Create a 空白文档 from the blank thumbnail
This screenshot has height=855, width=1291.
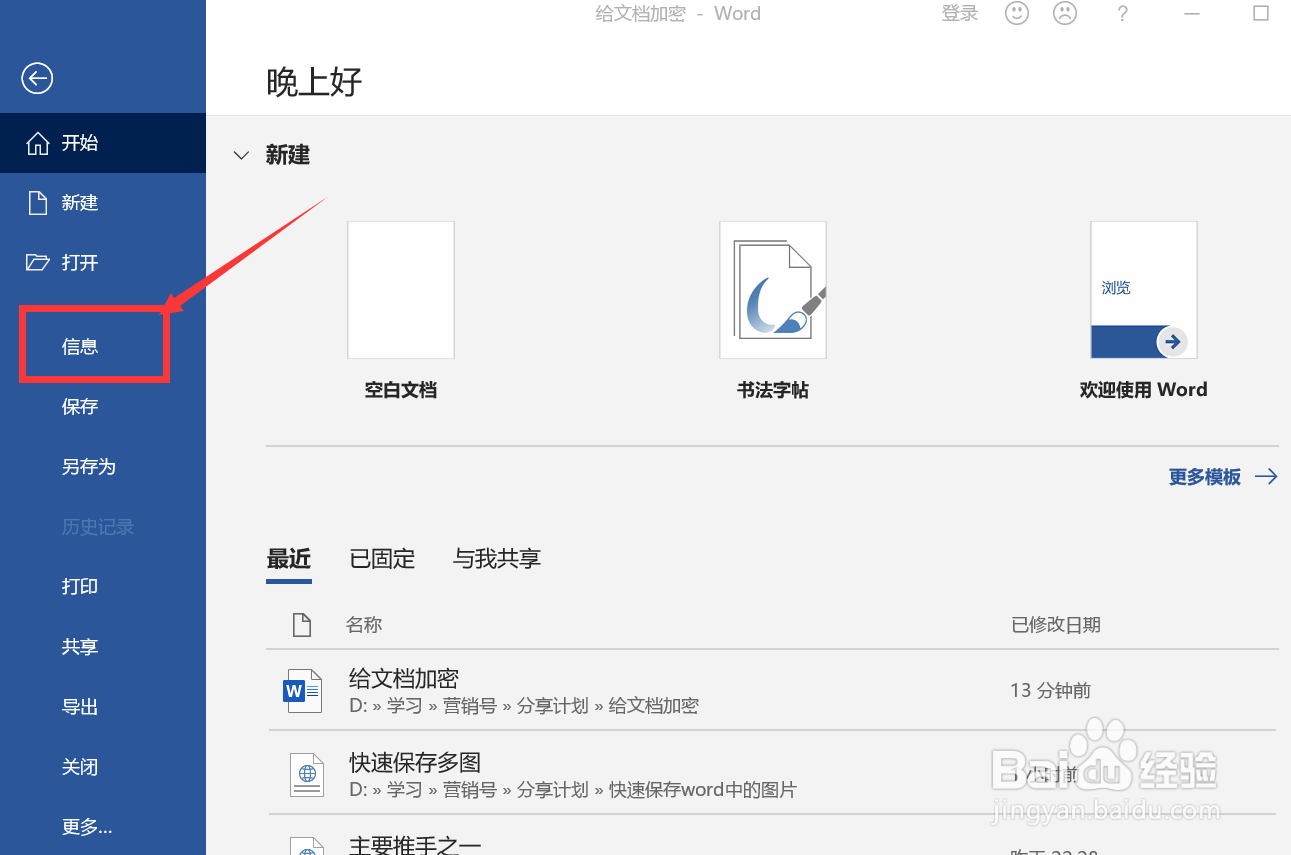click(401, 290)
